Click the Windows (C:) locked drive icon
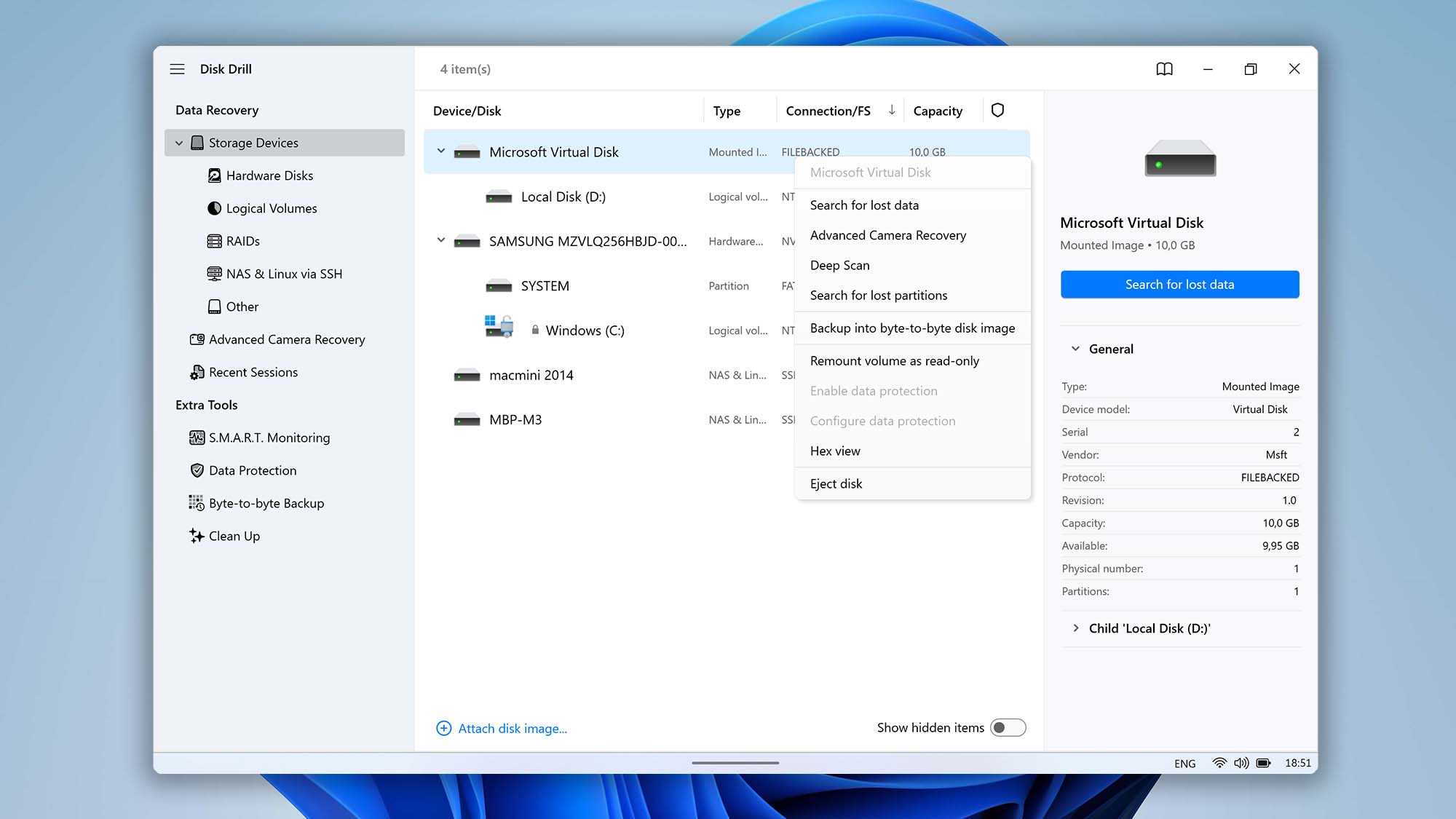 tap(499, 326)
